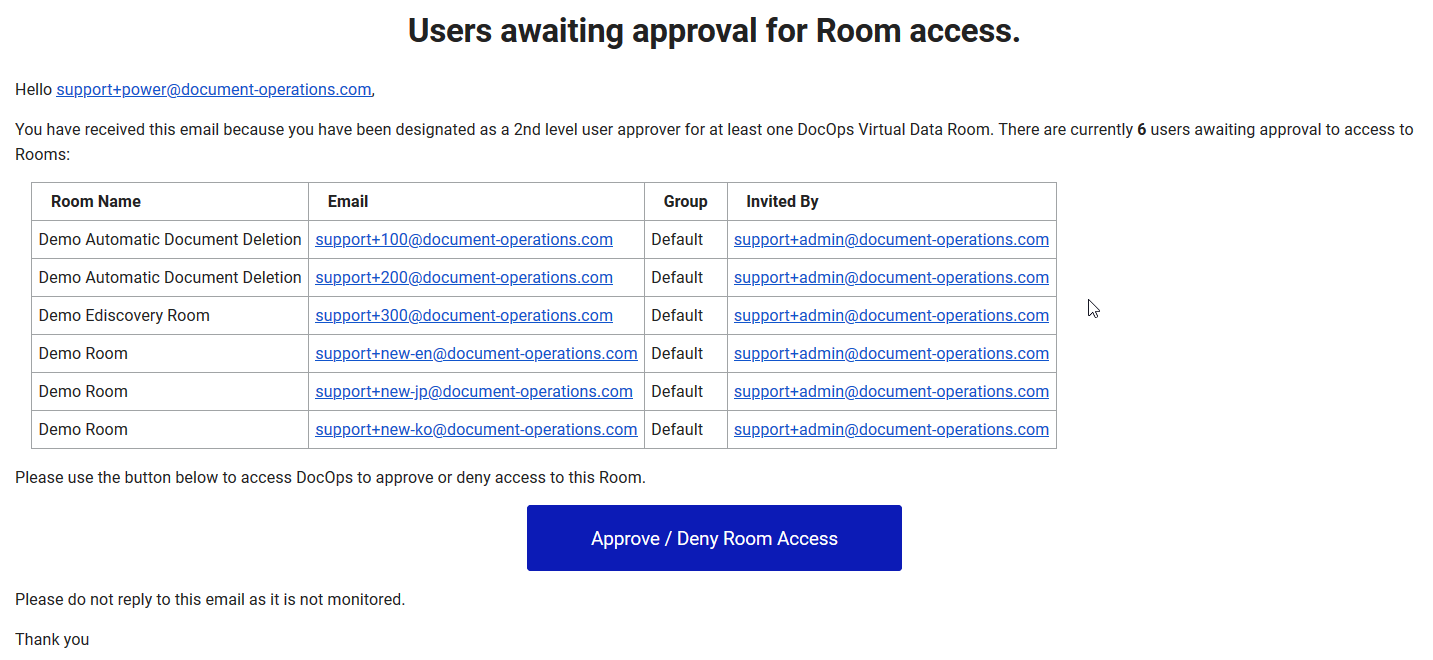
Task: Click admin link in the support+new-jp row
Action: [x=891, y=391]
